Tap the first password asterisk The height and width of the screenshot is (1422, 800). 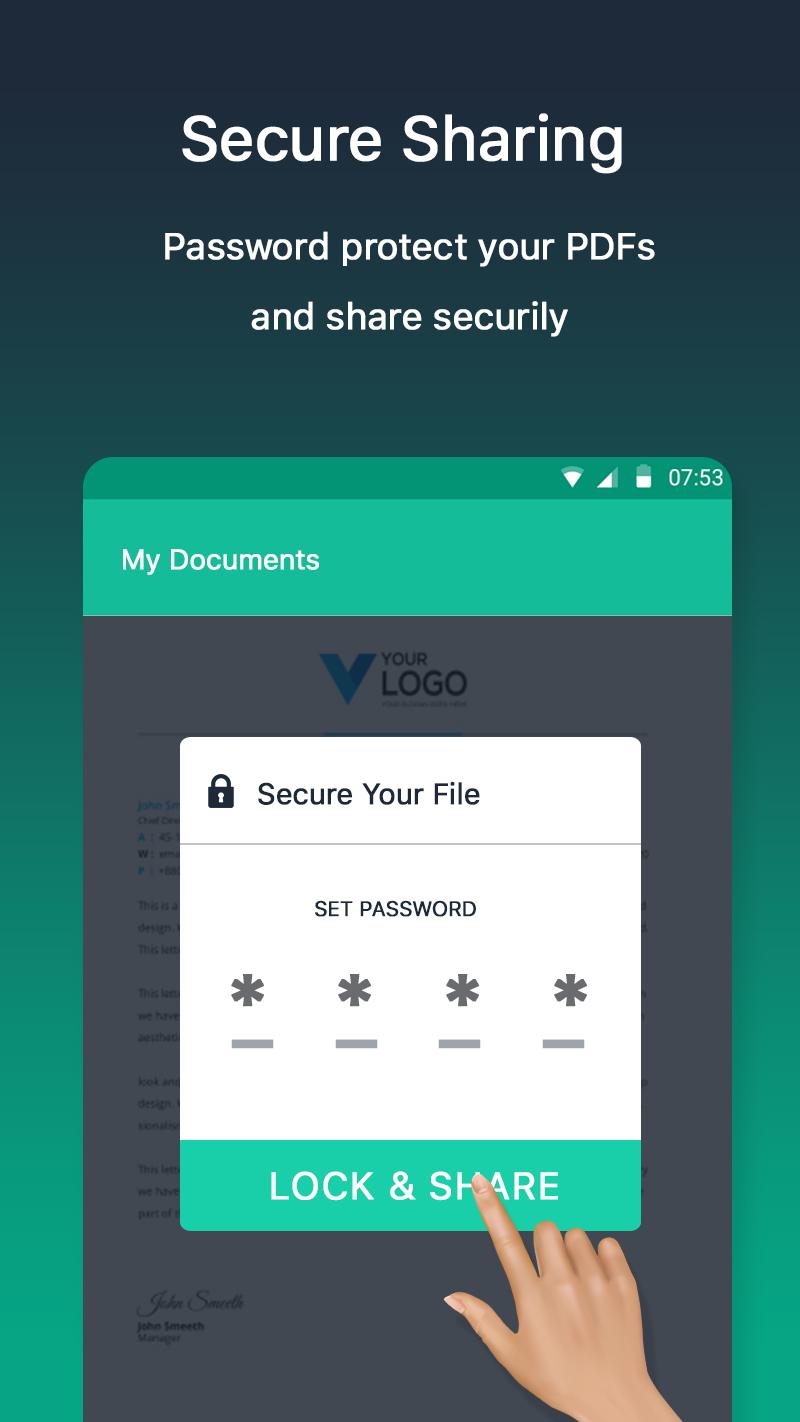pyautogui.click(x=248, y=992)
